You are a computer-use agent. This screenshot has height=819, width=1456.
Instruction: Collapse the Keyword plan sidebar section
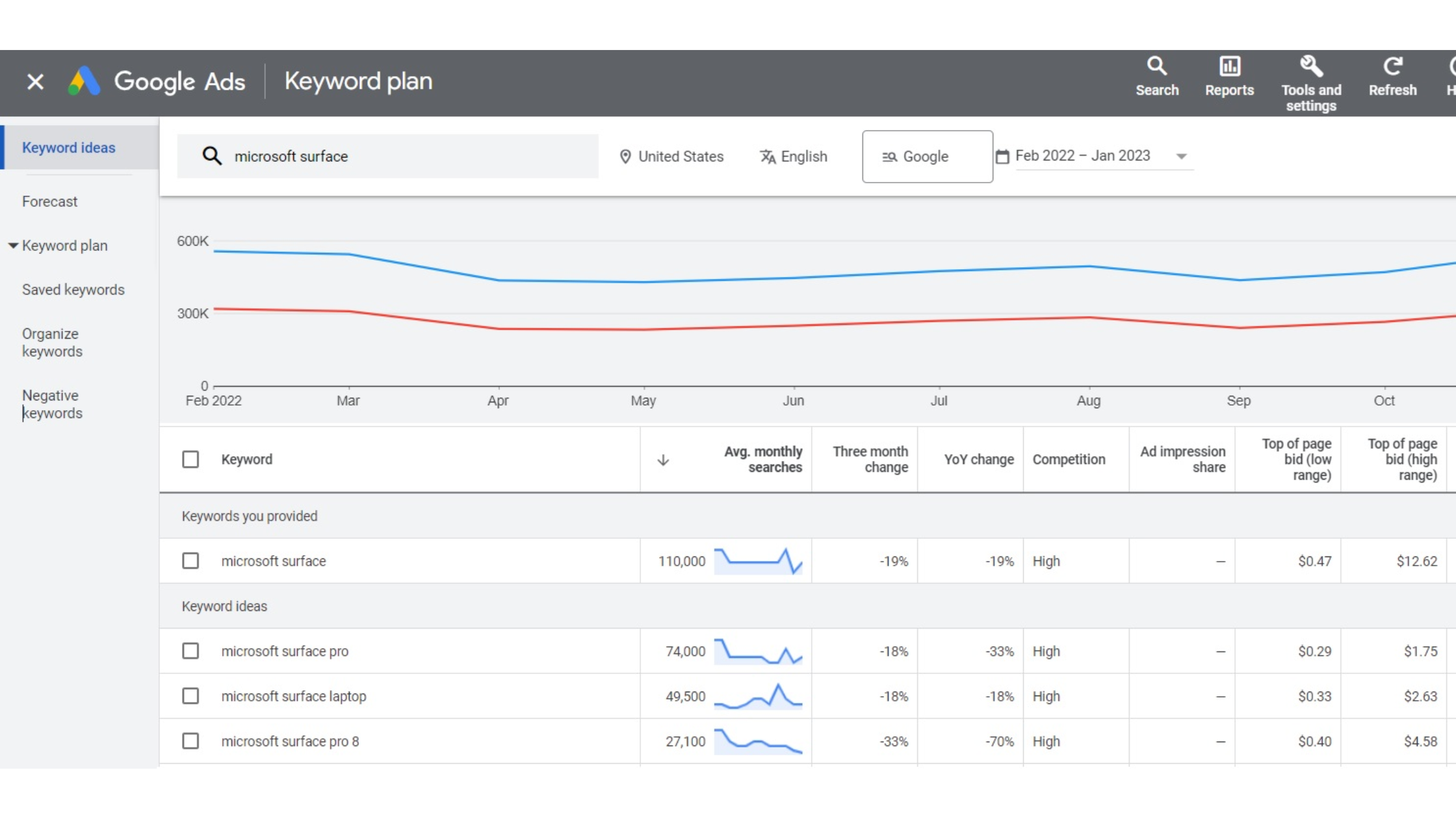click(x=13, y=246)
